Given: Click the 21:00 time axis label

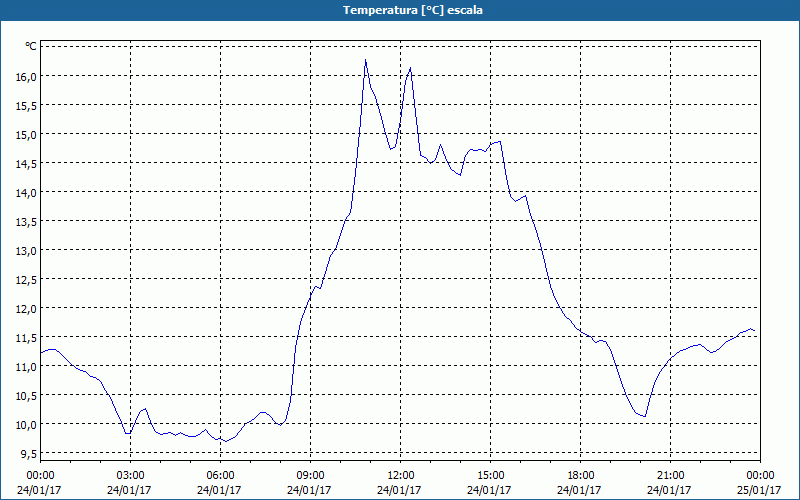Looking at the screenshot, I should (x=670, y=476).
